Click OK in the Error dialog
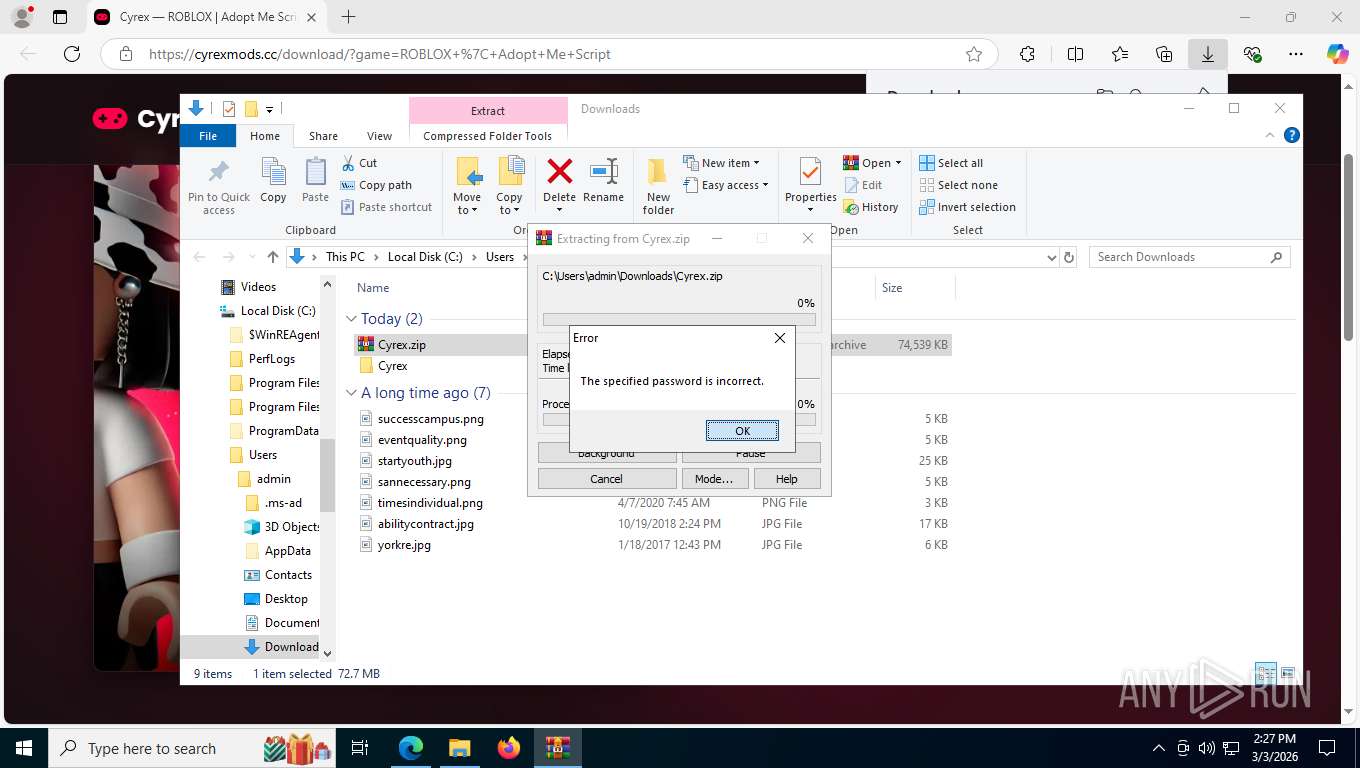1360x768 pixels. pyautogui.click(x=742, y=431)
